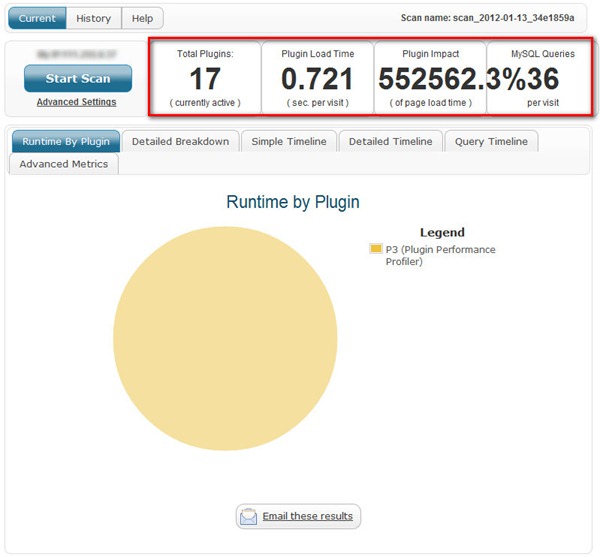Viewport: 600px width, 557px height.
Task: View the Detailed Timeline tab
Action: point(390,142)
